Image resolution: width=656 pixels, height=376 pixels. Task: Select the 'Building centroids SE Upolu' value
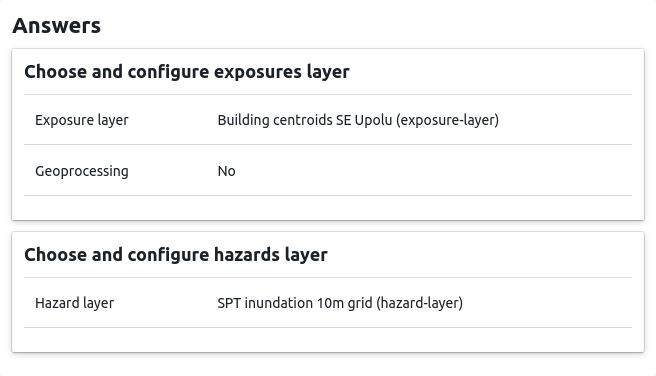pos(305,120)
